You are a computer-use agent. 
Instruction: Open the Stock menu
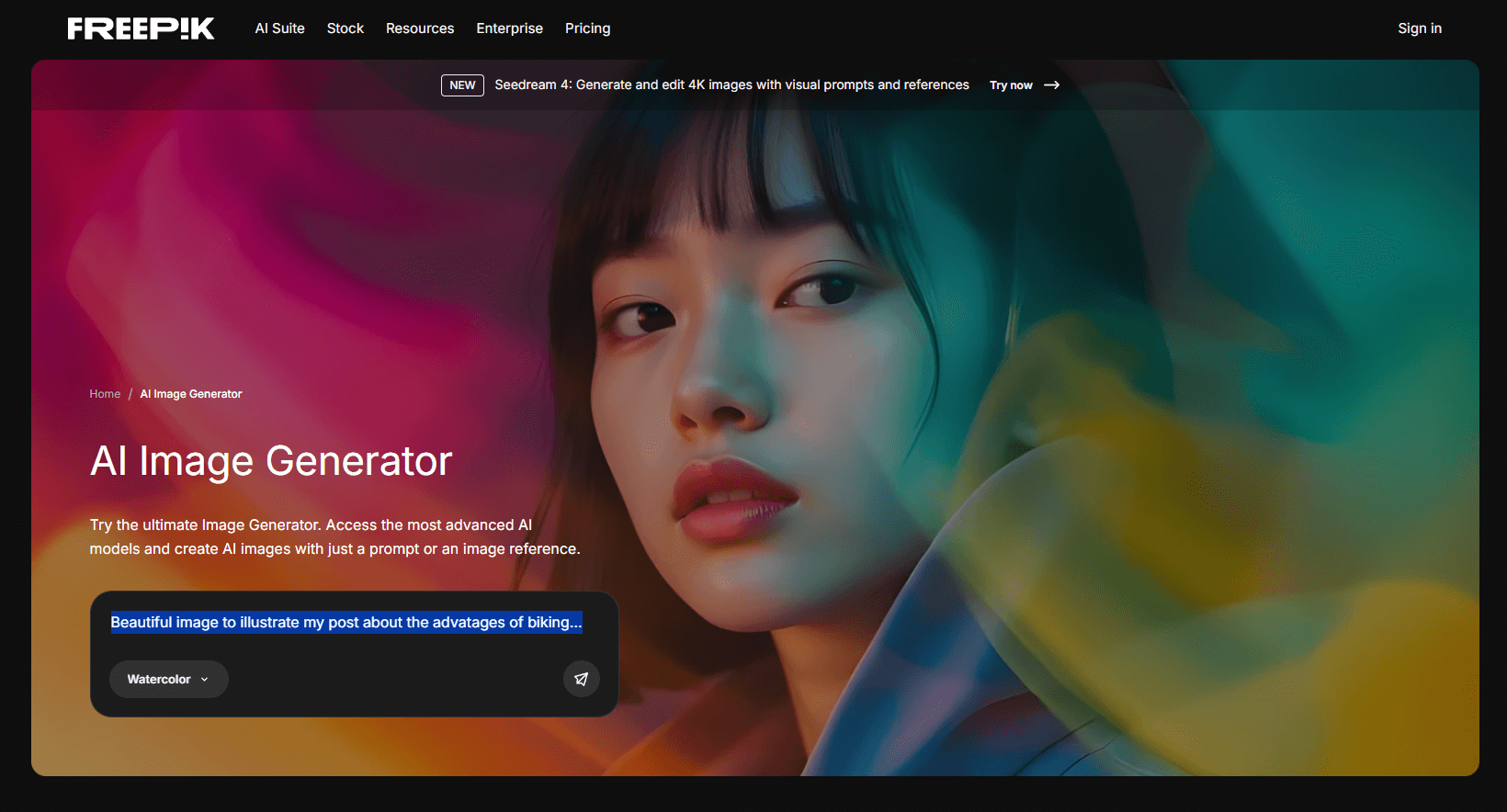coord(346,28)
